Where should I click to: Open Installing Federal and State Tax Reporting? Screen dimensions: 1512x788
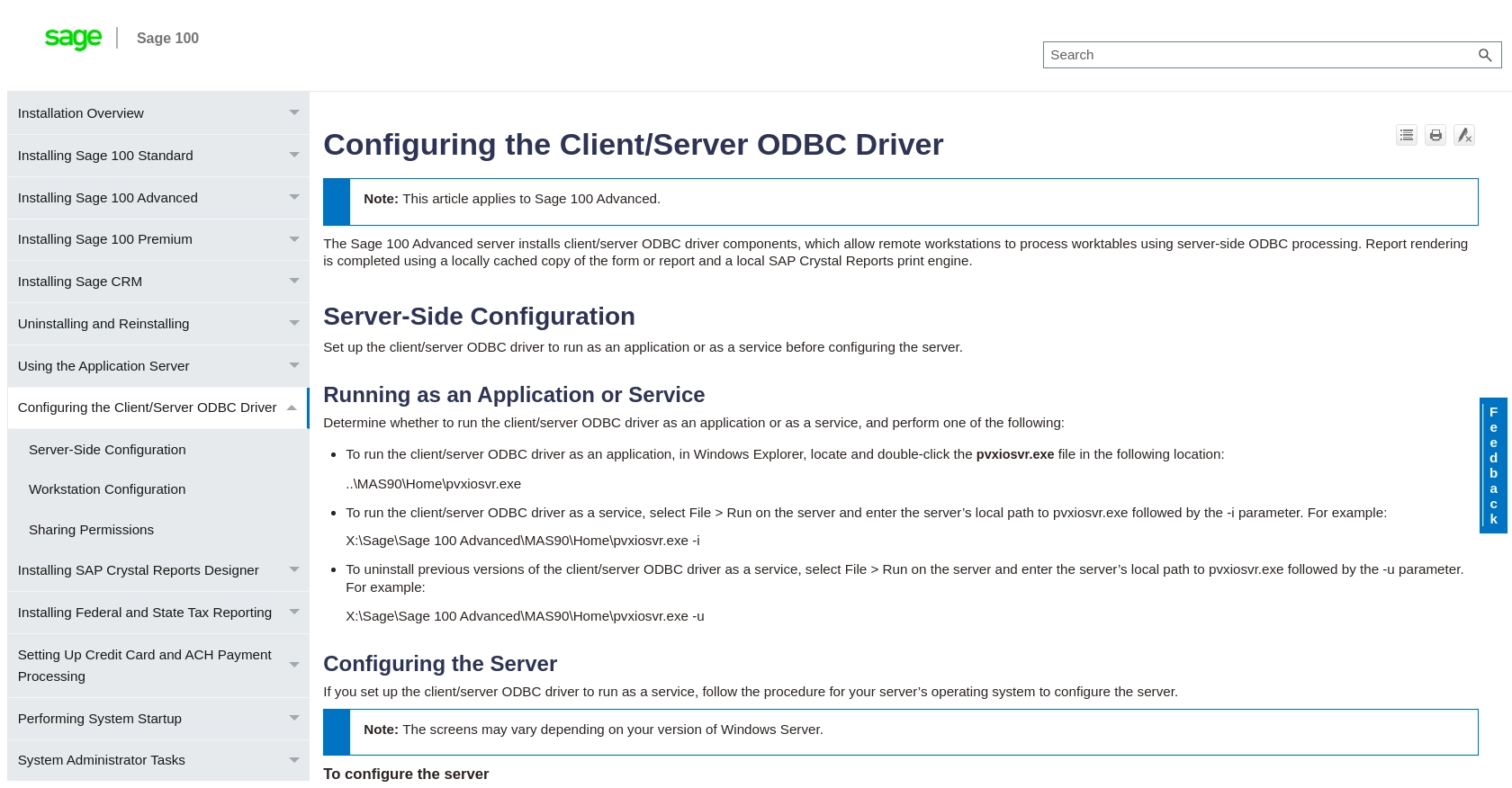[x=145, y=613]
